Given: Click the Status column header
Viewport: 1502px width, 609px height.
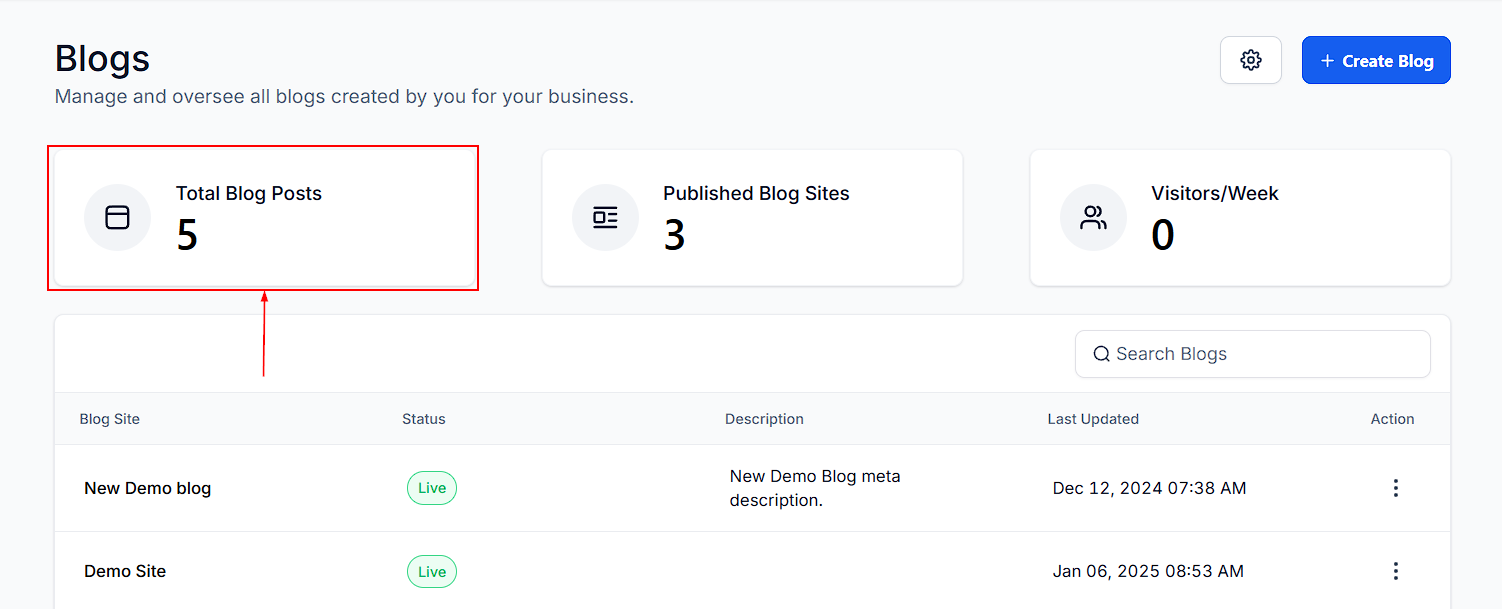Looking at the screenshot, I should (x=424, y=419).
